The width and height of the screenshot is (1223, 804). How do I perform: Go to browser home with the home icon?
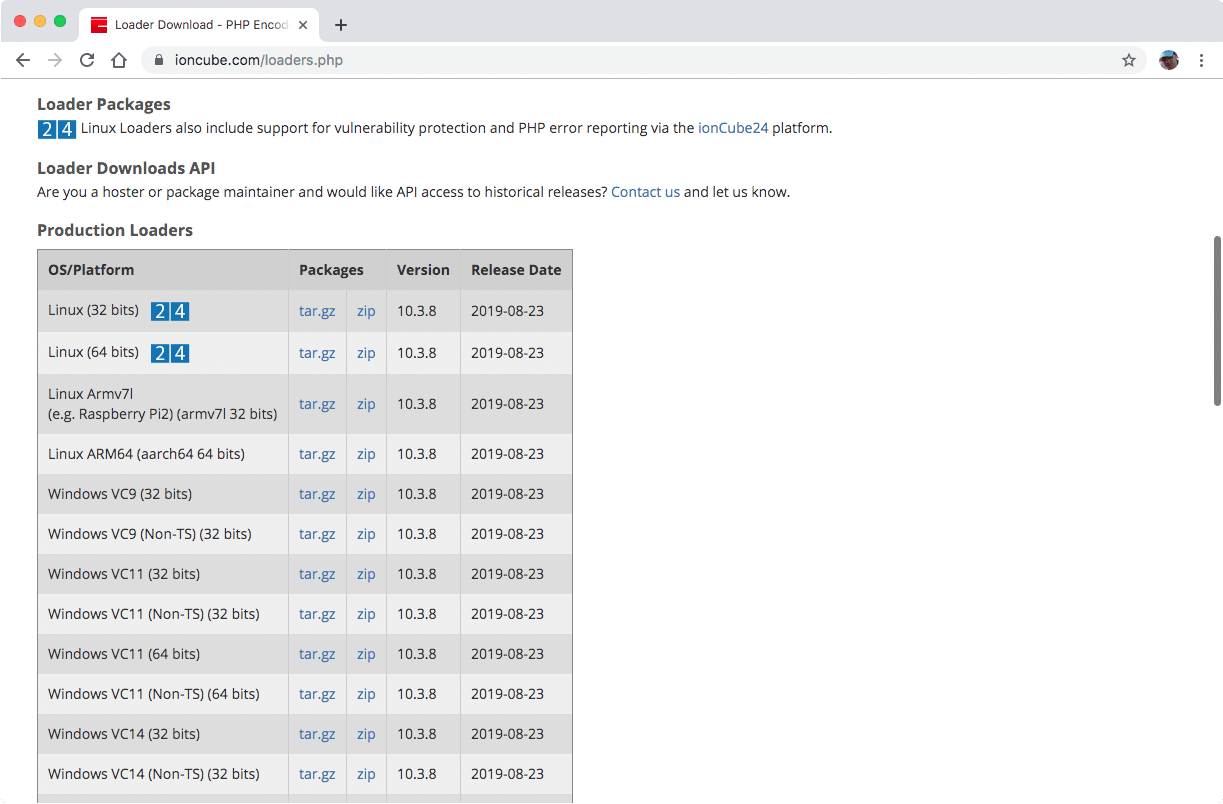coord(119,60)
